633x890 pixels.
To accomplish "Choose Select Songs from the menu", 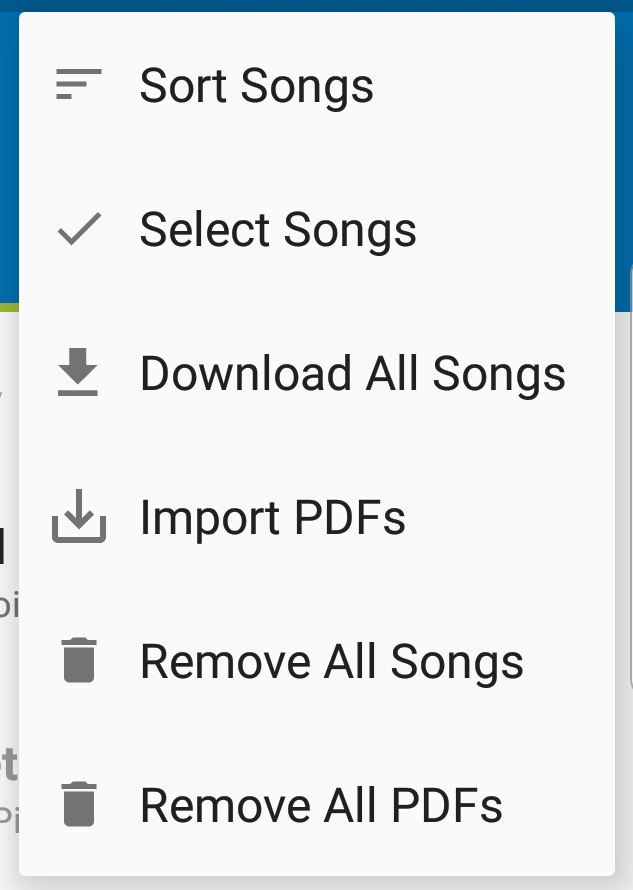I will (x=317, y=229).
